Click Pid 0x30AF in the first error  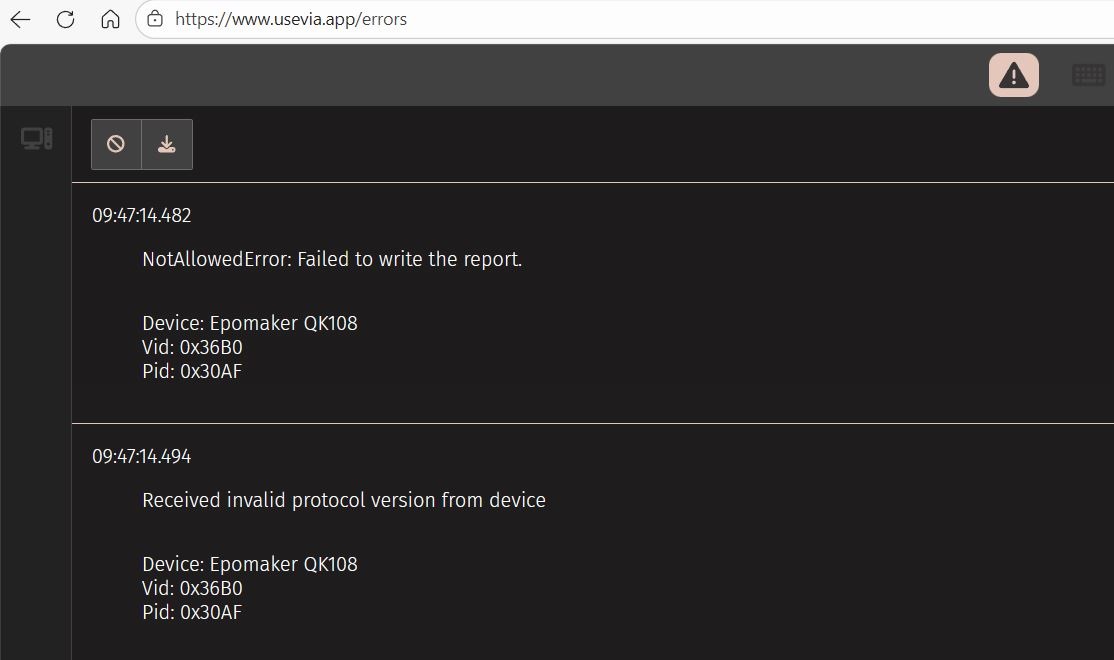pos(192,371)
